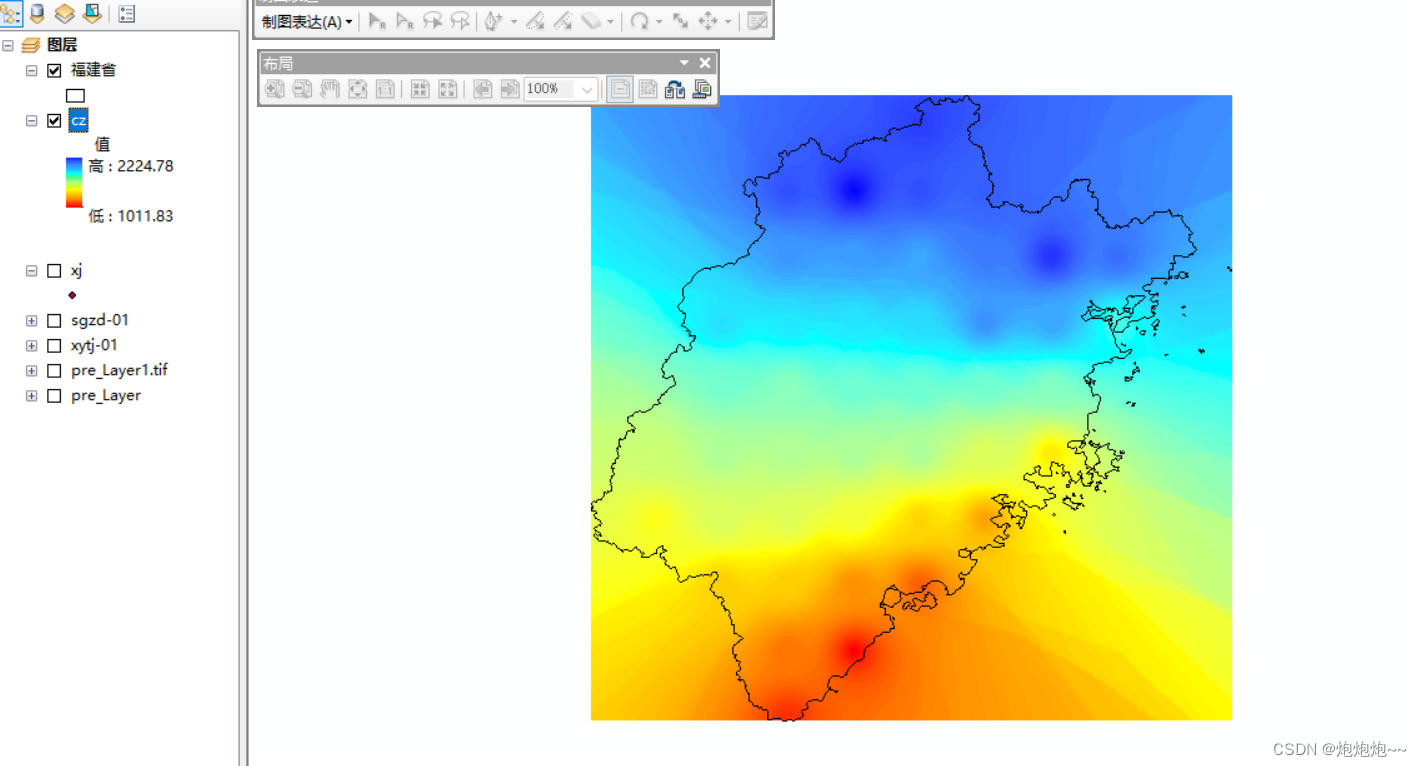
Task: Go back to previous layout extent
Action: 482,89
